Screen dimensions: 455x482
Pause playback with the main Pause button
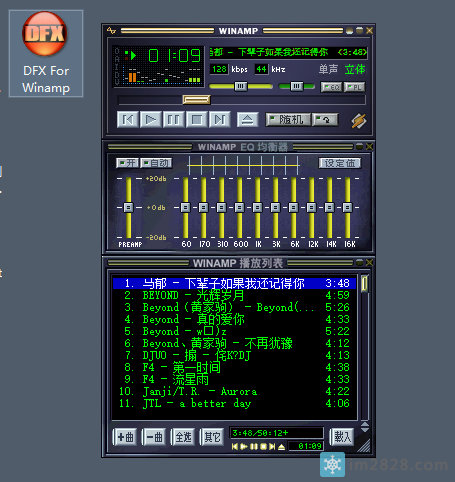tap(174, 119)
